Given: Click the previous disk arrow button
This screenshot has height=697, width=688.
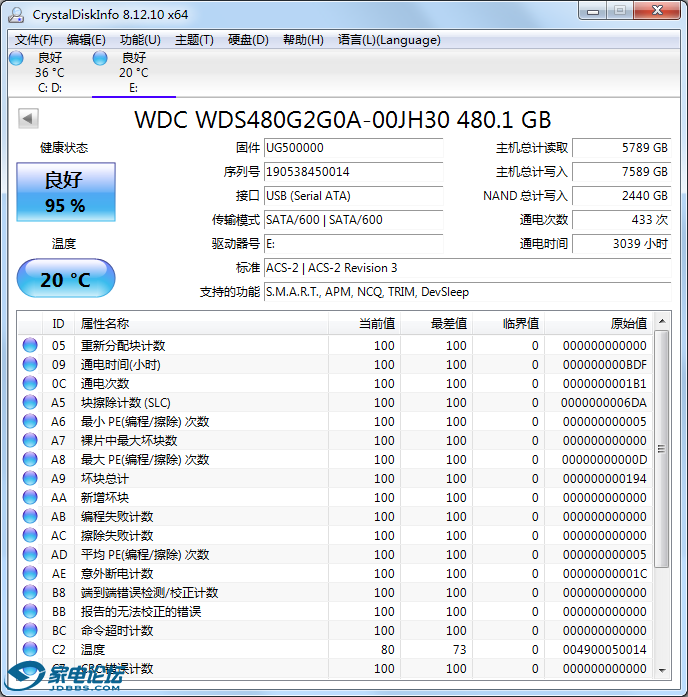Looking at the screenshot, I should click(x=28, y=118).
